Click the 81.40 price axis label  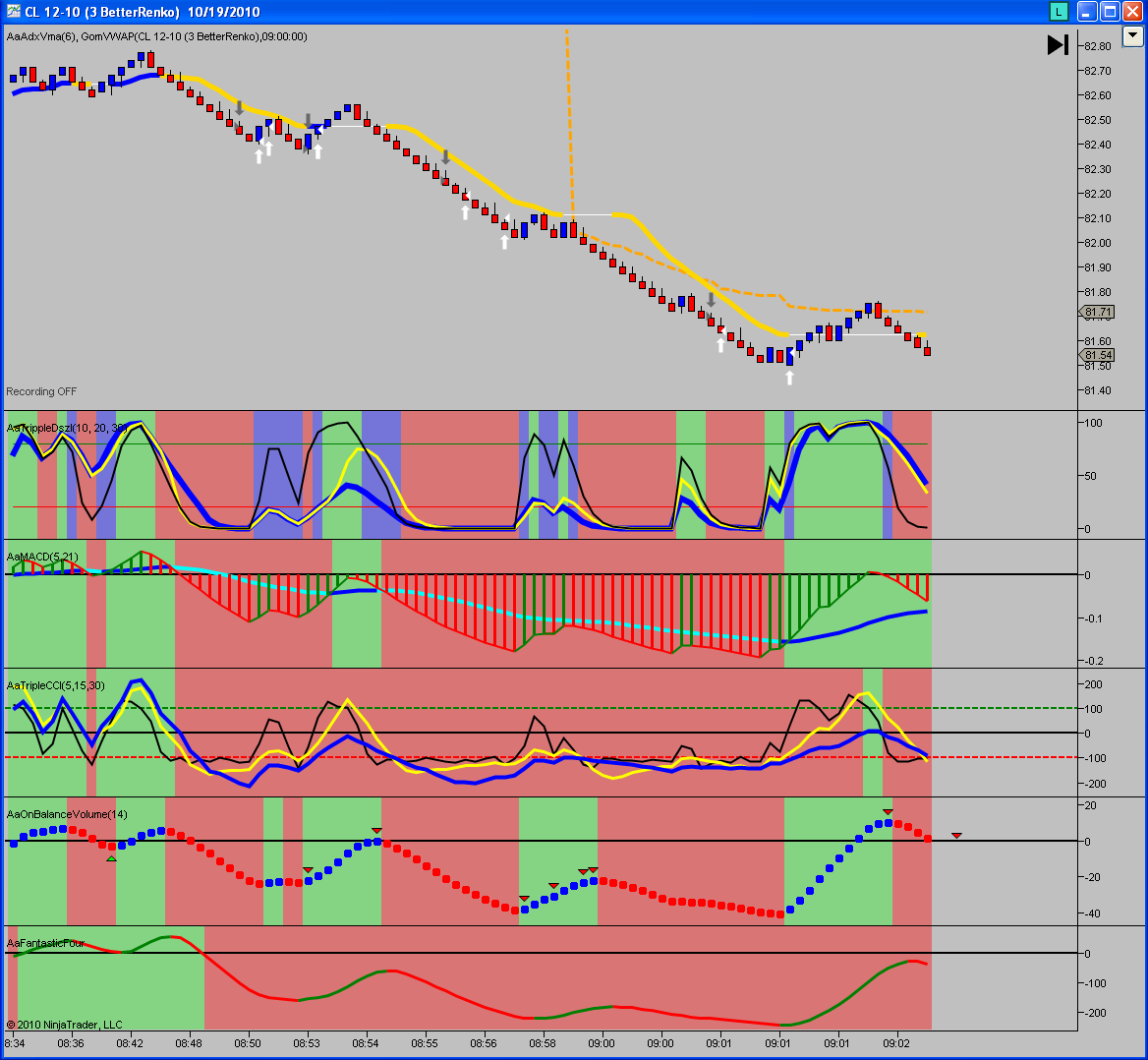tap(1098, 390)
